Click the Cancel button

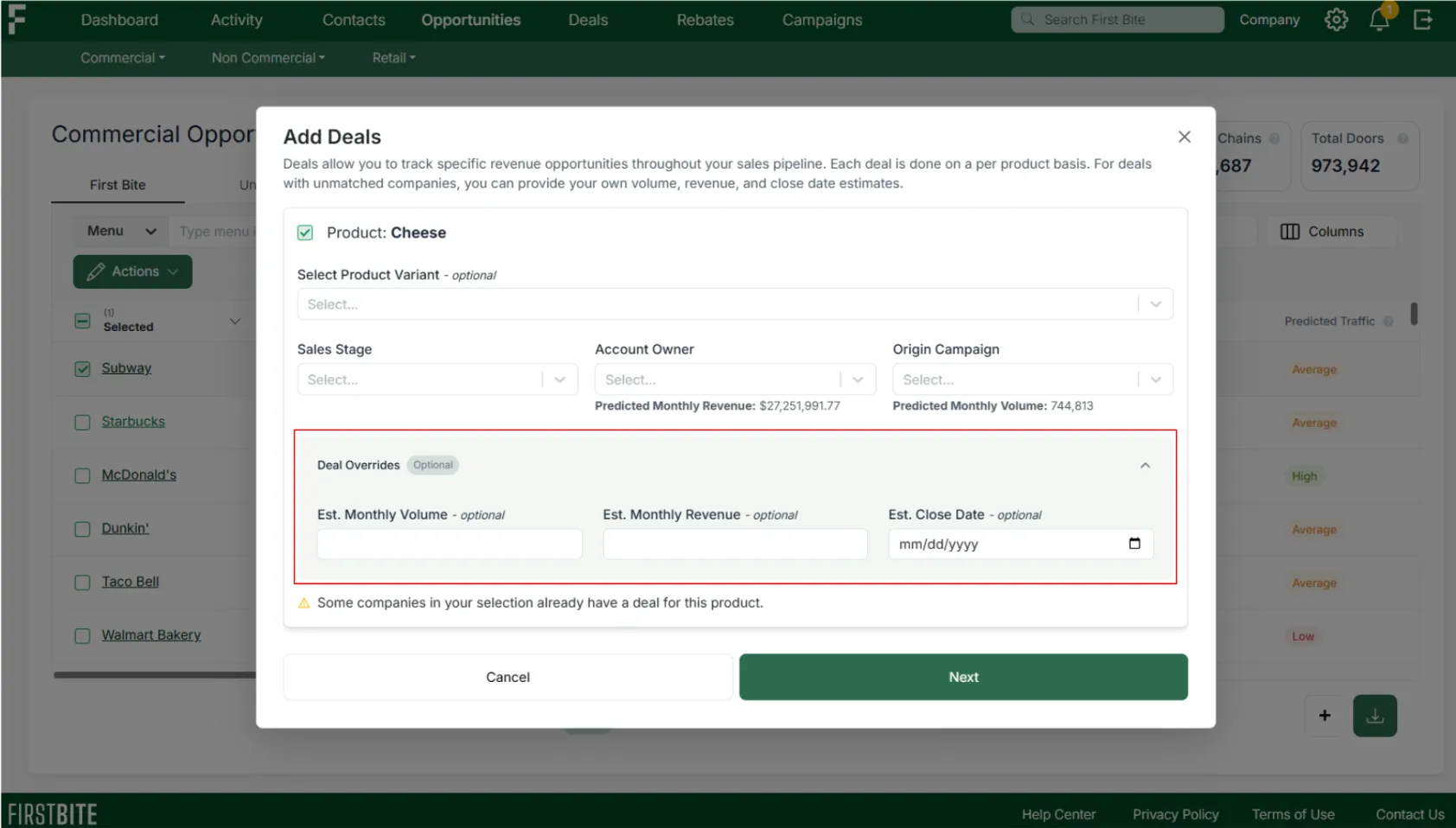508,677
